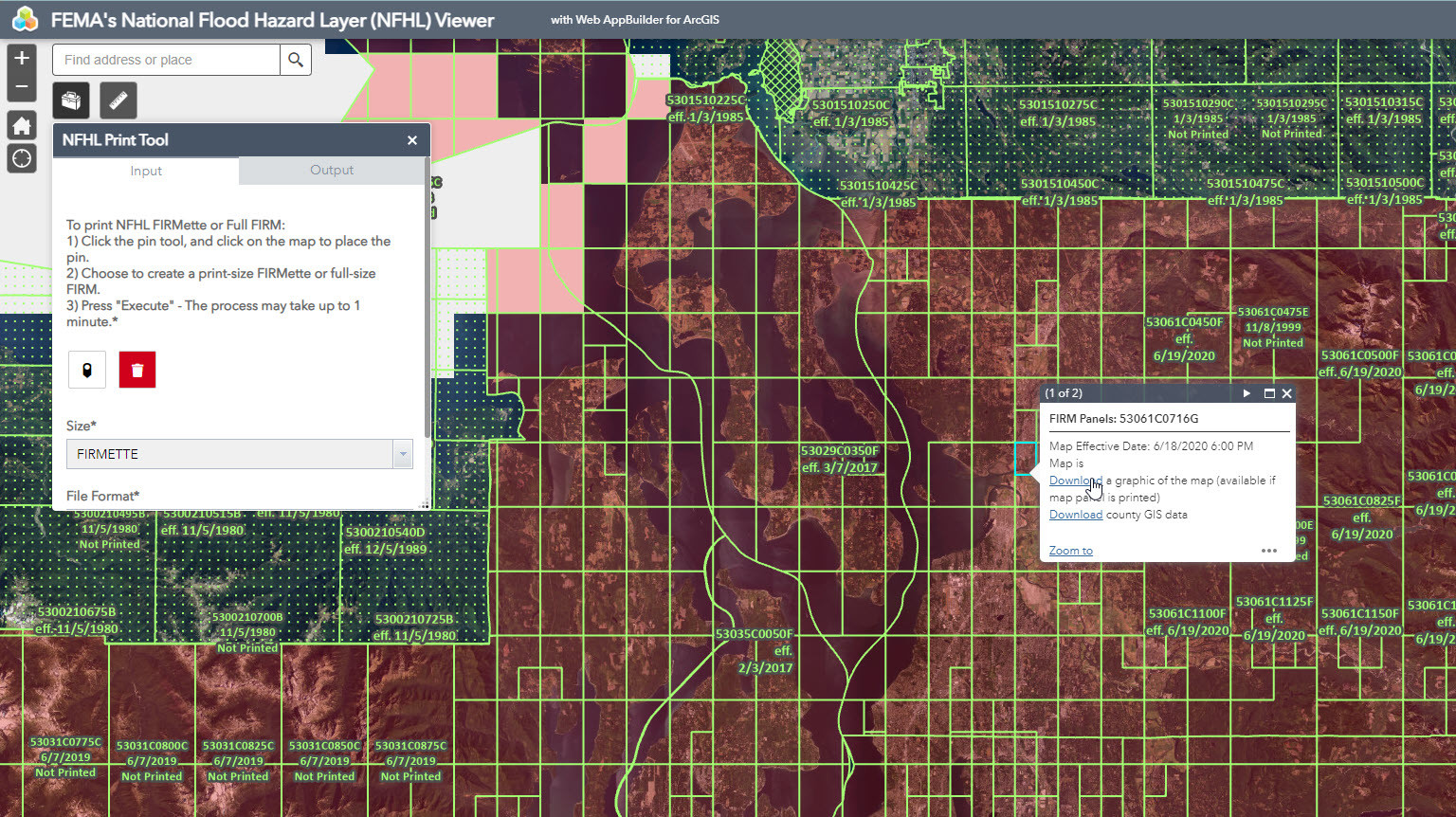Select the pin placement tool
Image resolution: width=1456 pixels, height=817 pixels.
pos(87,370)
